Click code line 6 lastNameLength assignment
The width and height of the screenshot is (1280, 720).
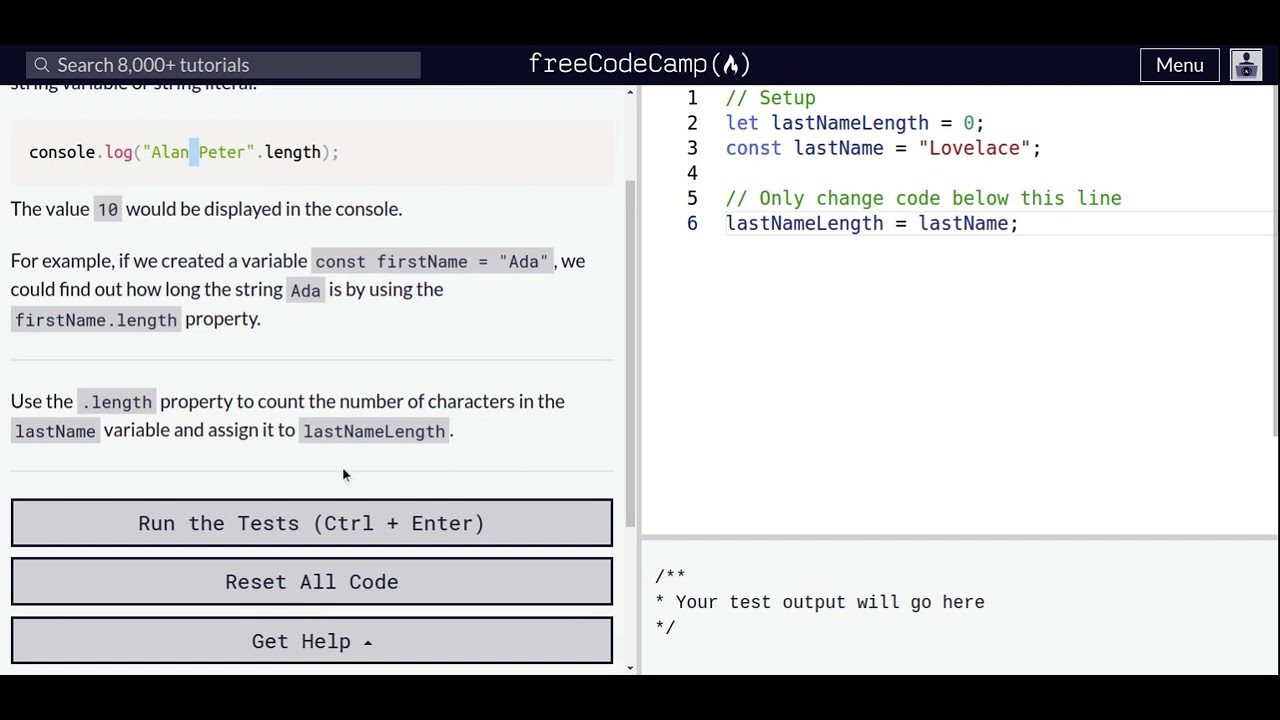click(x=872, y=223)
